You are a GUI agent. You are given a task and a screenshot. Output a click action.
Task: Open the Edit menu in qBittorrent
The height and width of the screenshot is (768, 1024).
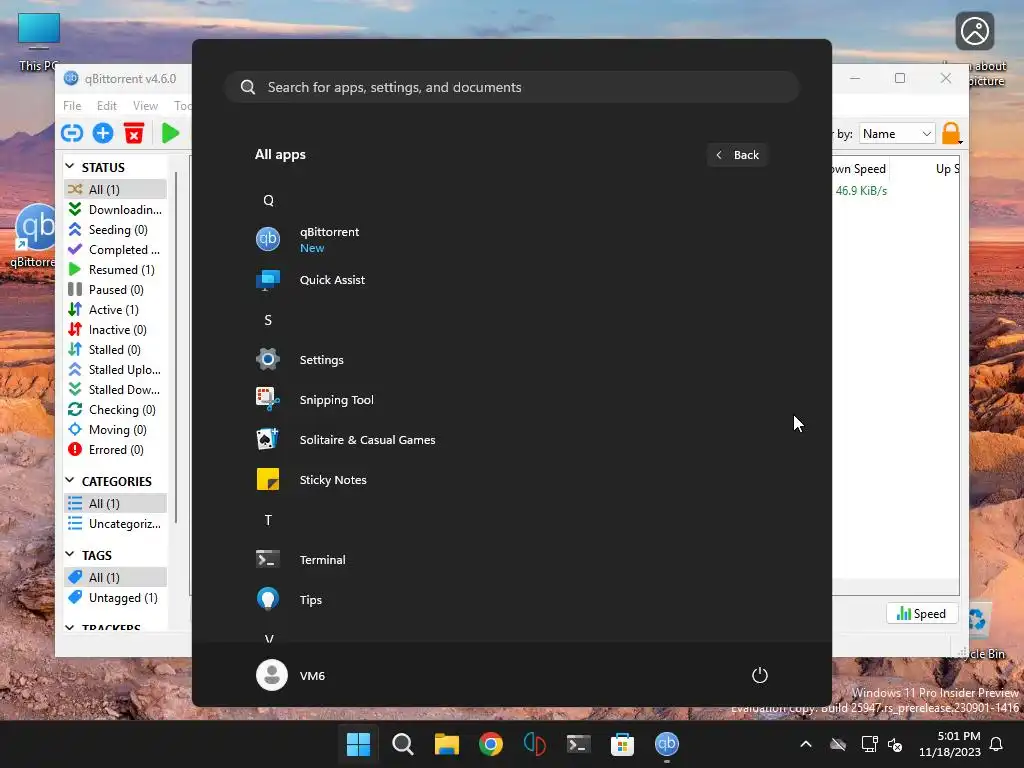pos(106,106)
